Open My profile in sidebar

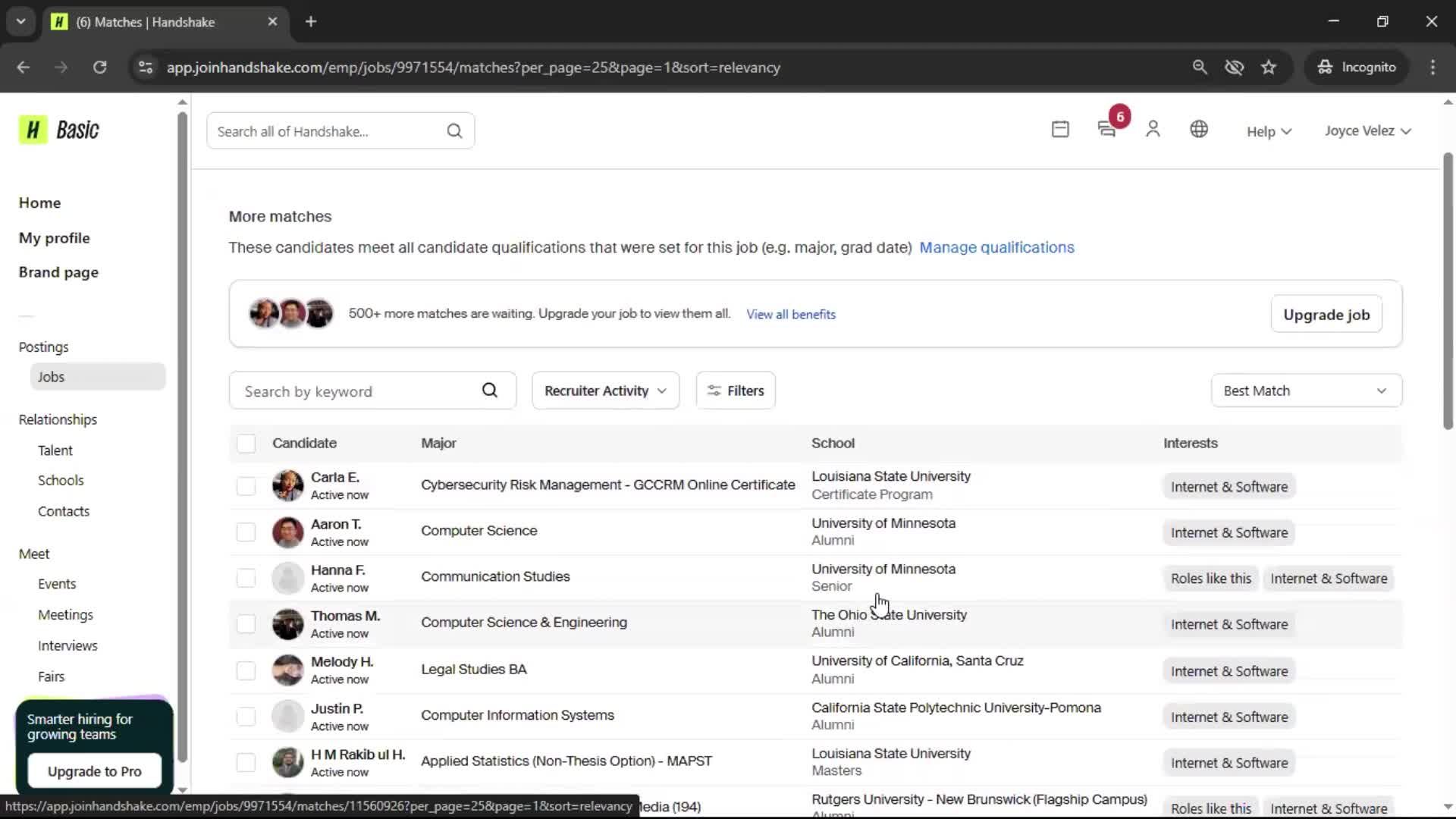[x=54, y=237]
